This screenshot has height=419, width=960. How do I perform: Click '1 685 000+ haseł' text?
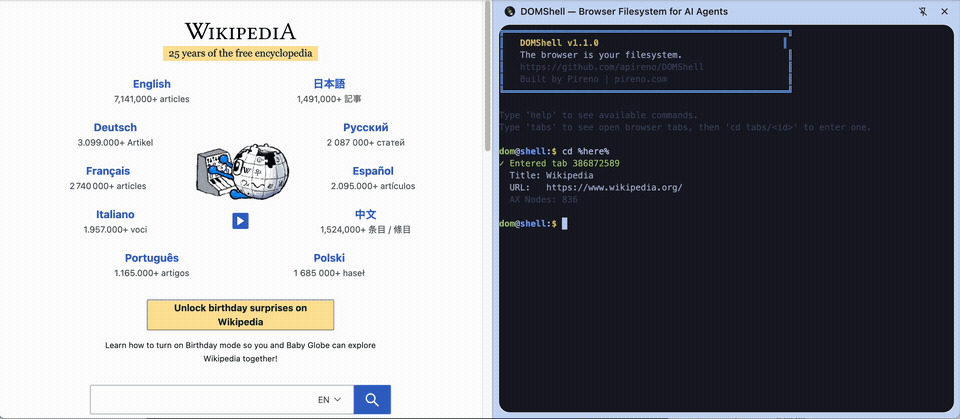329,273
